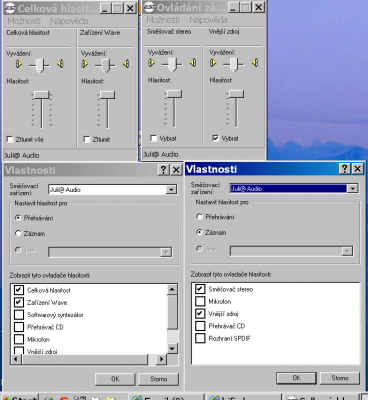Viewport: 368px width, 400px height.
Task: Select Přehrávání radio in right Vlastnosti dialog
Action: coord(199,217)
